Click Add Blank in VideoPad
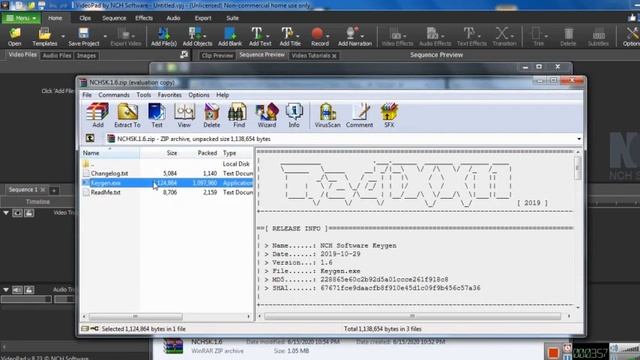 tap(230, 36)
